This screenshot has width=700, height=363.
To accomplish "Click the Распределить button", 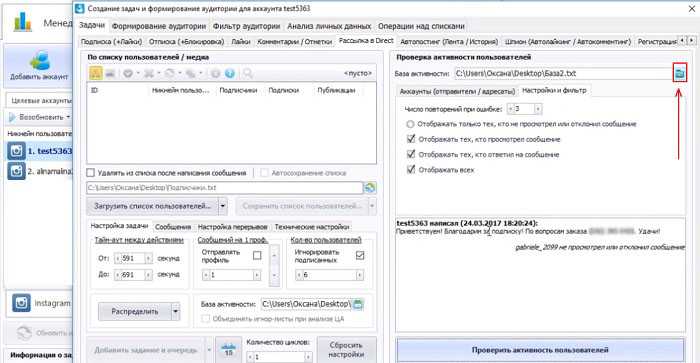I will coord(135,312).
